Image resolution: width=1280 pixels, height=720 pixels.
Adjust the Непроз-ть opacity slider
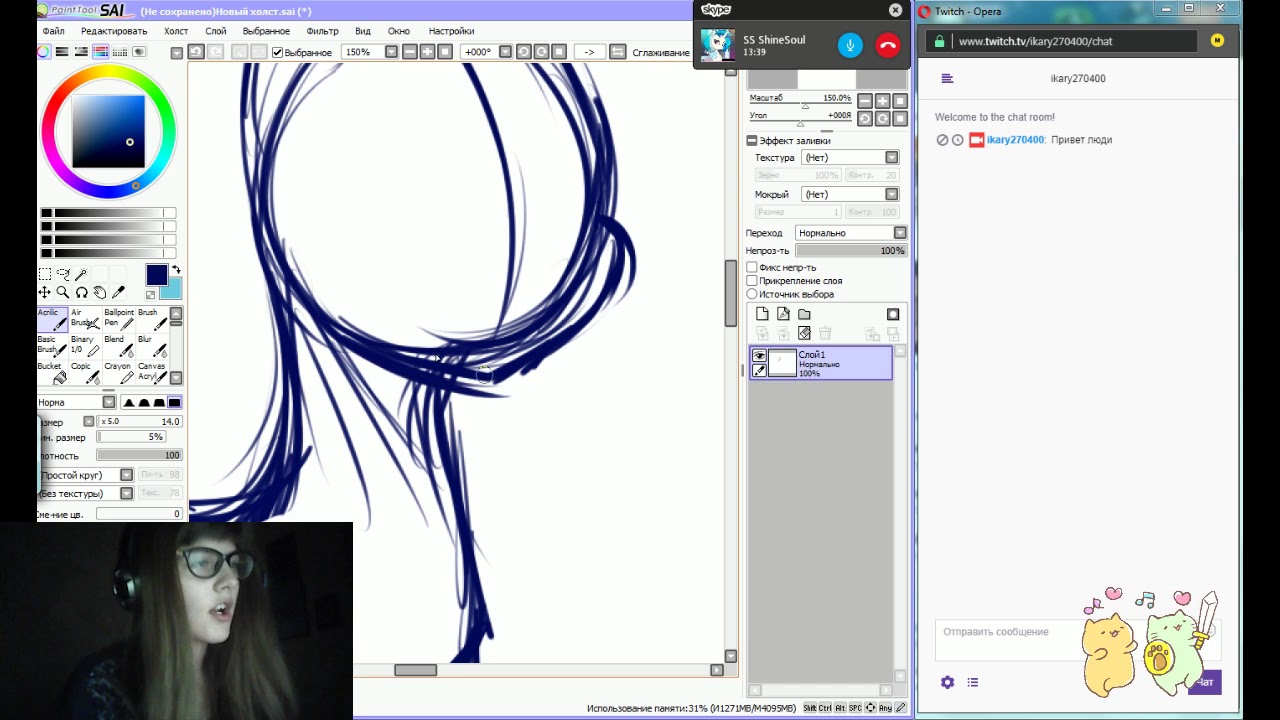click(851, 251)
